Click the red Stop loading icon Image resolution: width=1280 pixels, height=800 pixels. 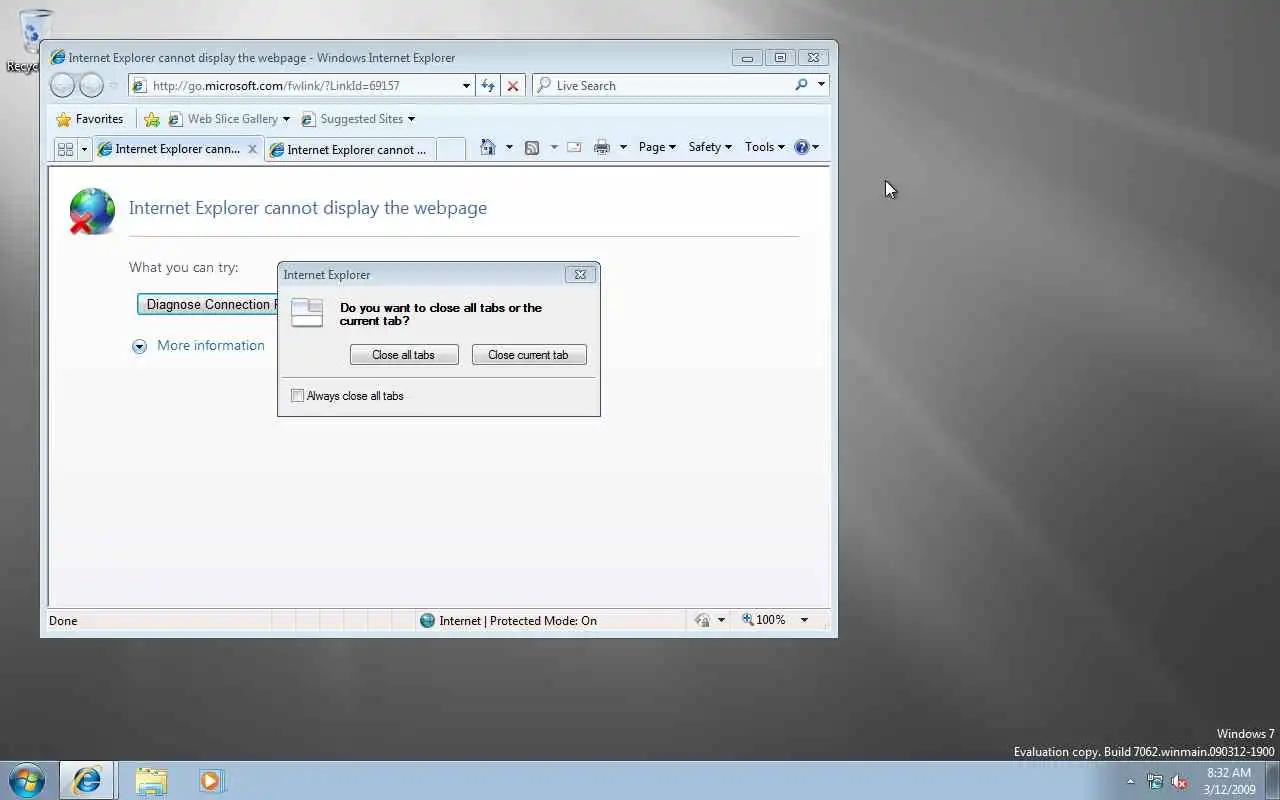(x=513, y=86)
